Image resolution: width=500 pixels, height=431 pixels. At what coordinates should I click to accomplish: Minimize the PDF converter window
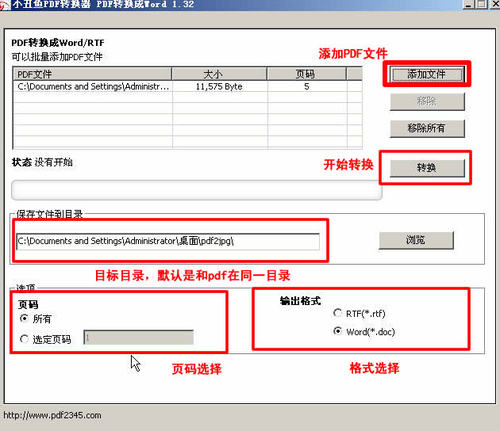(468, 4)
